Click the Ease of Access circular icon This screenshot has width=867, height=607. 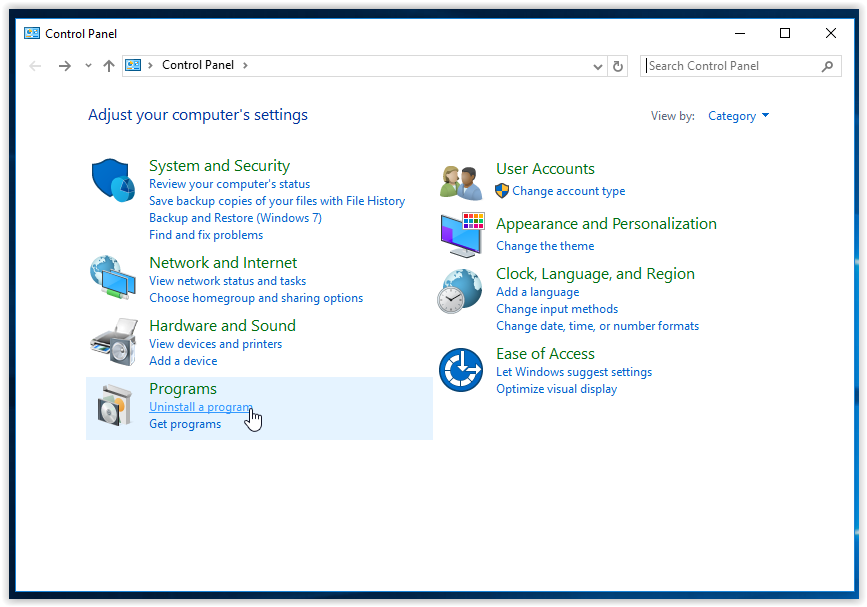(461, 370)
